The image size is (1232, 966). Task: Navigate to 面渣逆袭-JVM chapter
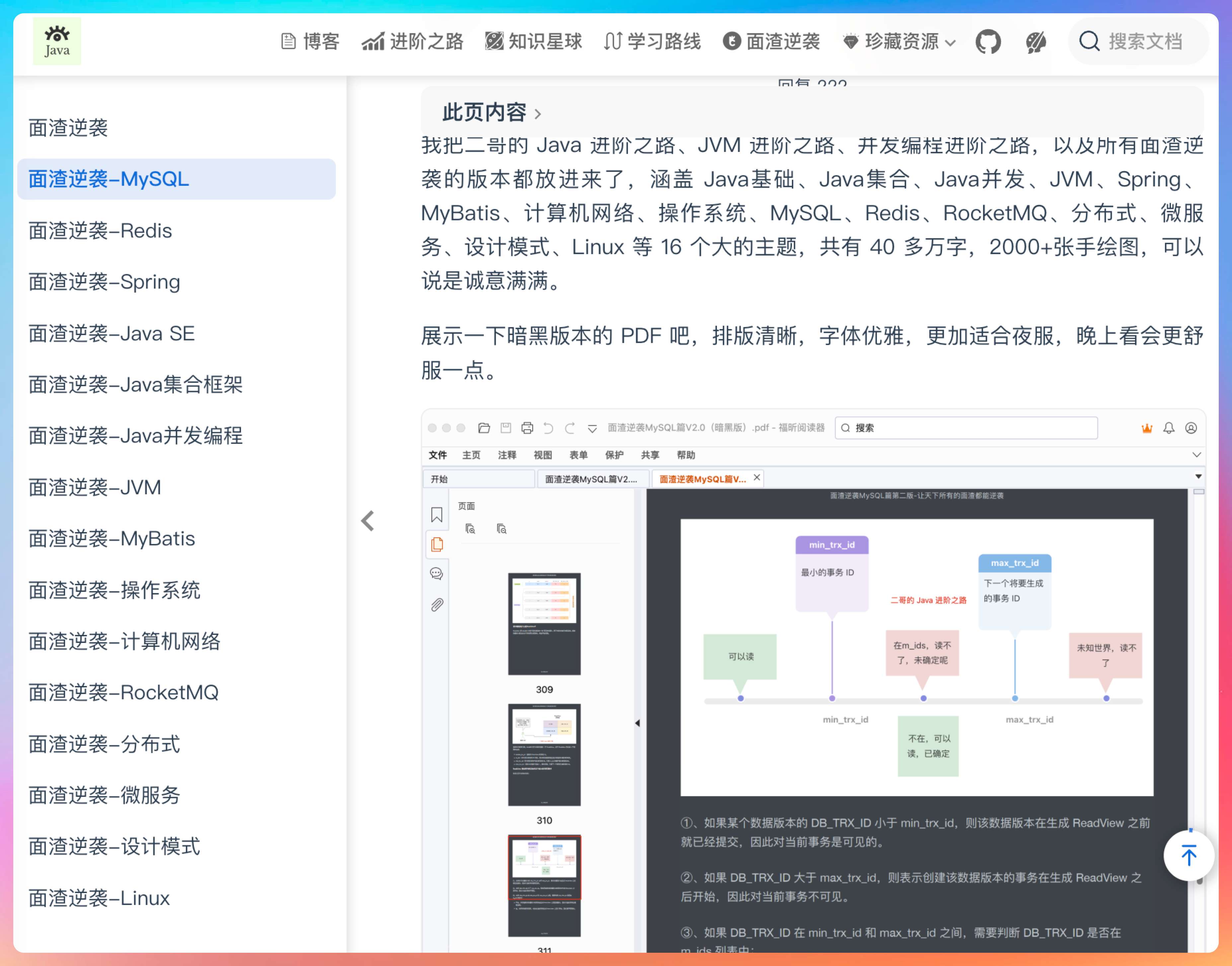pyautogui.click(x=95, y=488)
